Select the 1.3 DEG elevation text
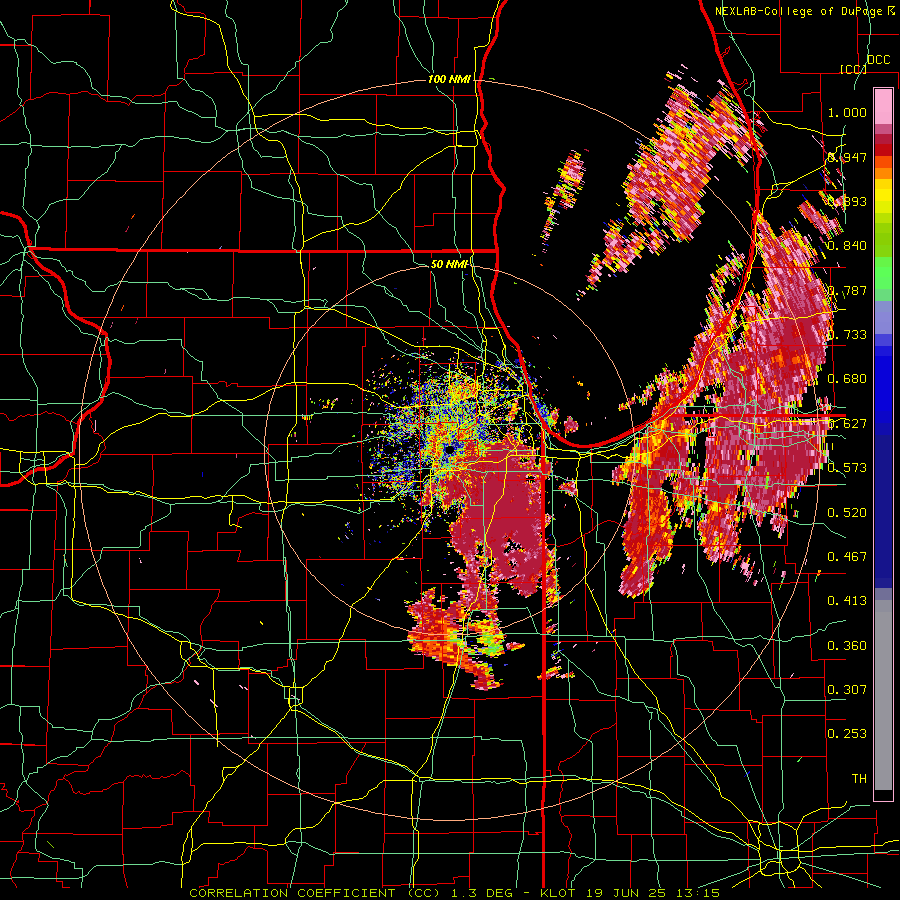 [x=480, y=893]
